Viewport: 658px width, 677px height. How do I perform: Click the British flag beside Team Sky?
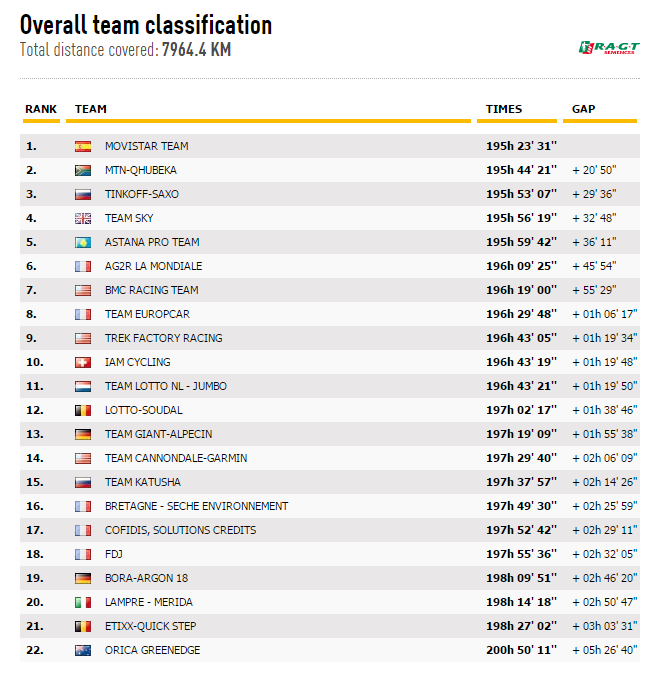click(83, 218)
